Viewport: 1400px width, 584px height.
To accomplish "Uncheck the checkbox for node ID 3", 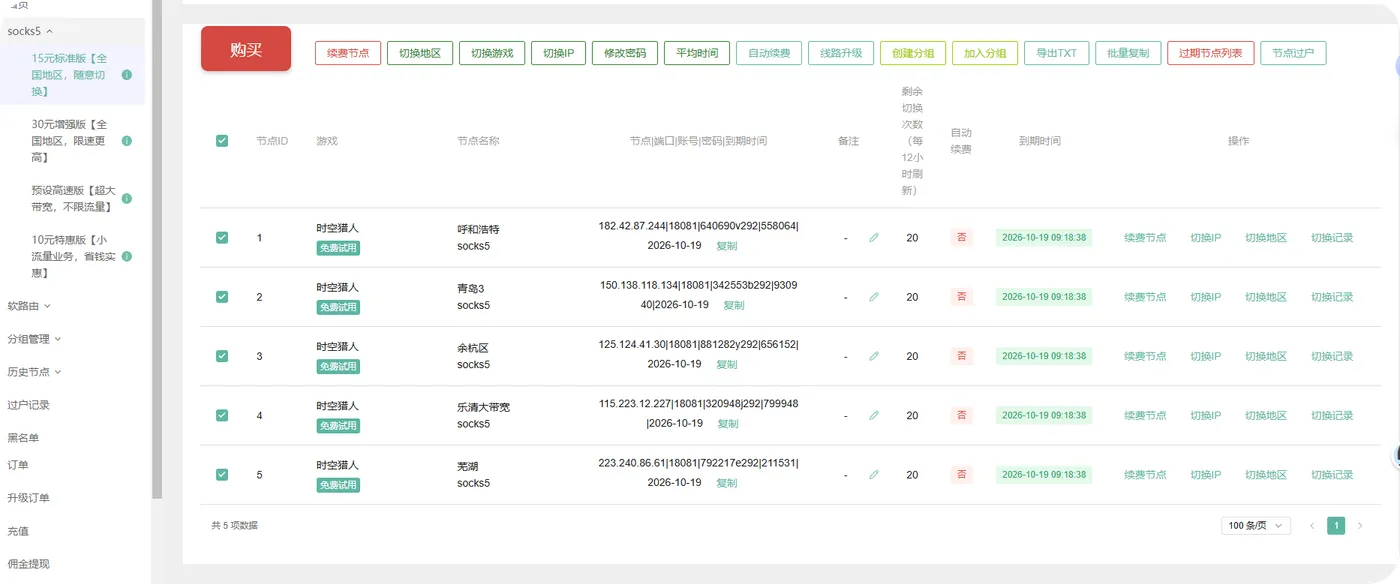I will 222,356.
